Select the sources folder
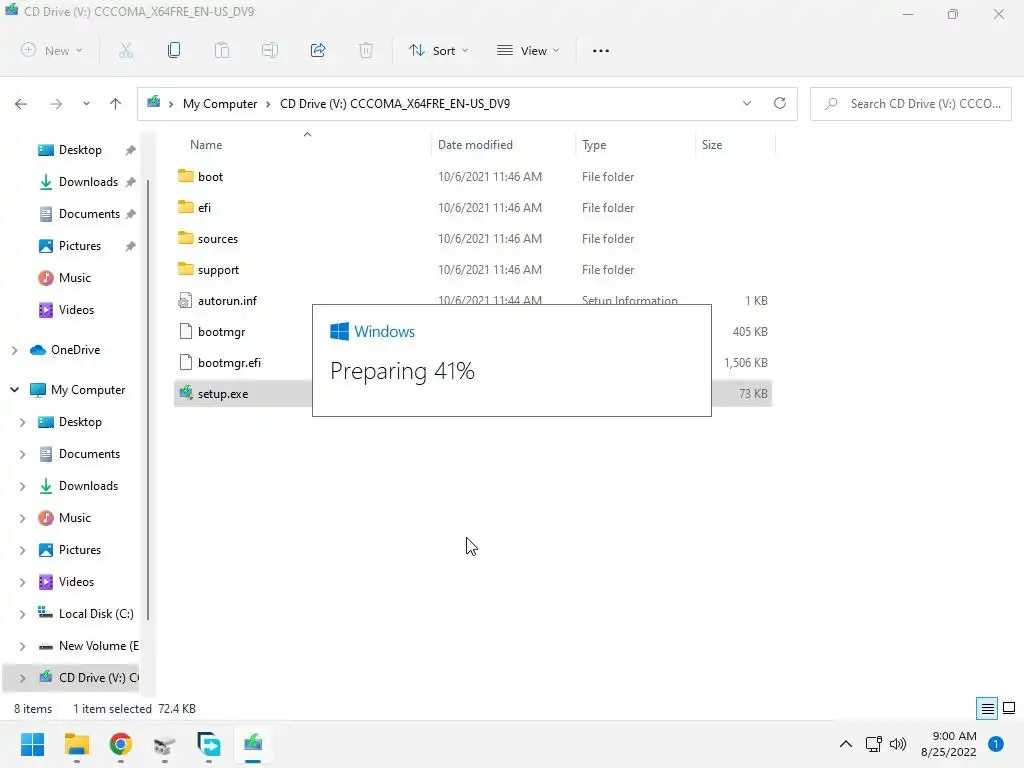The width and height of the screenshot is (1024, 768). (473, 239)
